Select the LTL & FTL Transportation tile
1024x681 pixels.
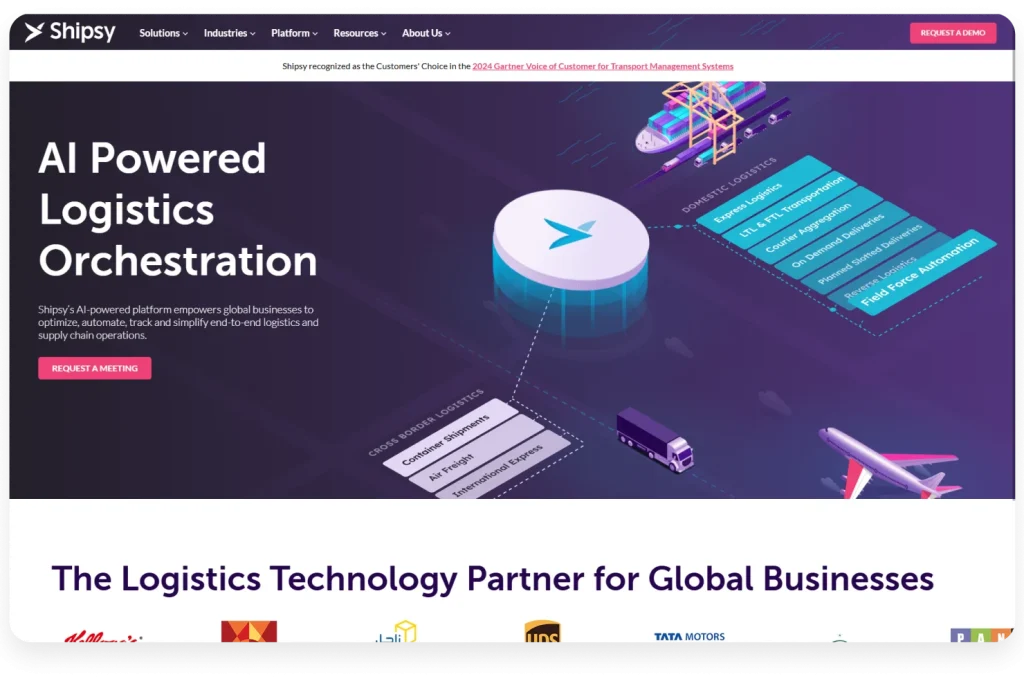click(790, 209)
